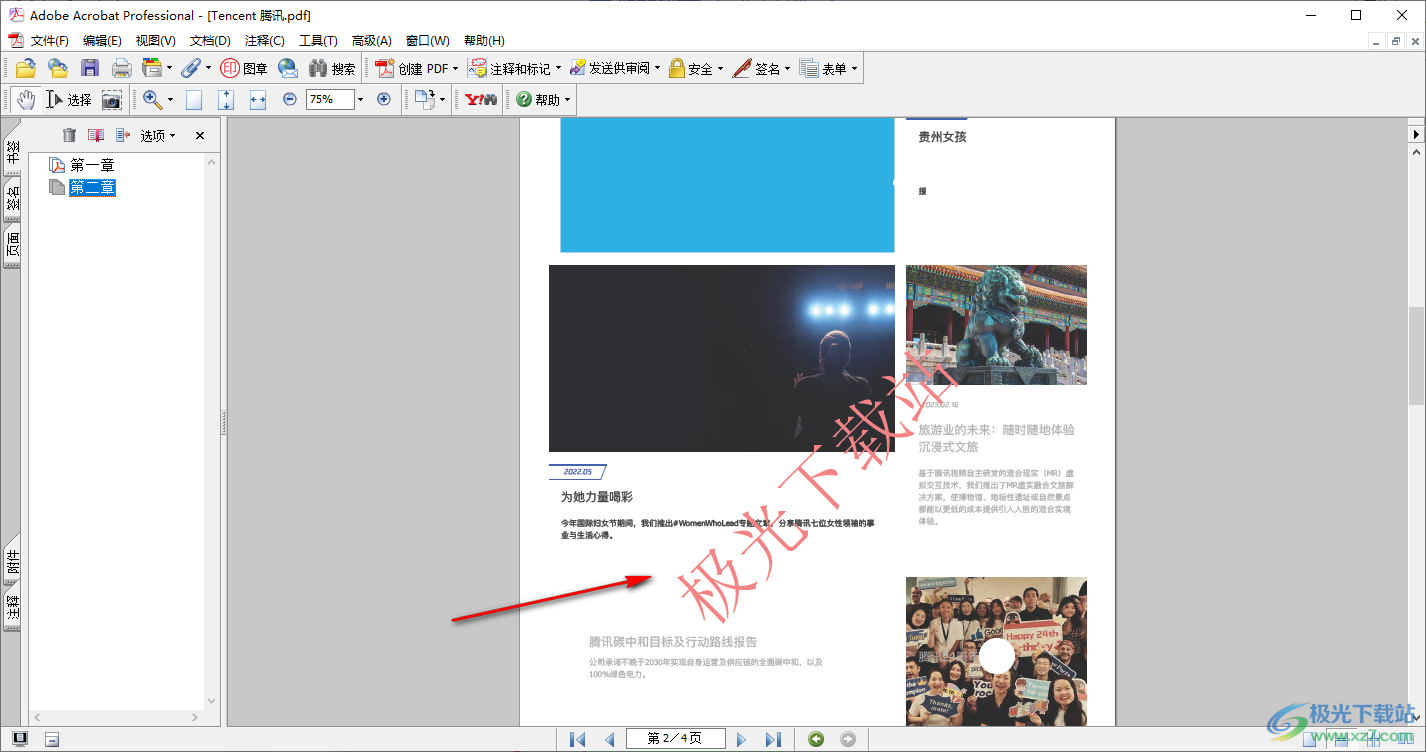The height and width of the screenshot is (752, 1426).
Task: Click the paperclip attach file icon
Action: pyautogui.click(x=190, y=68)
